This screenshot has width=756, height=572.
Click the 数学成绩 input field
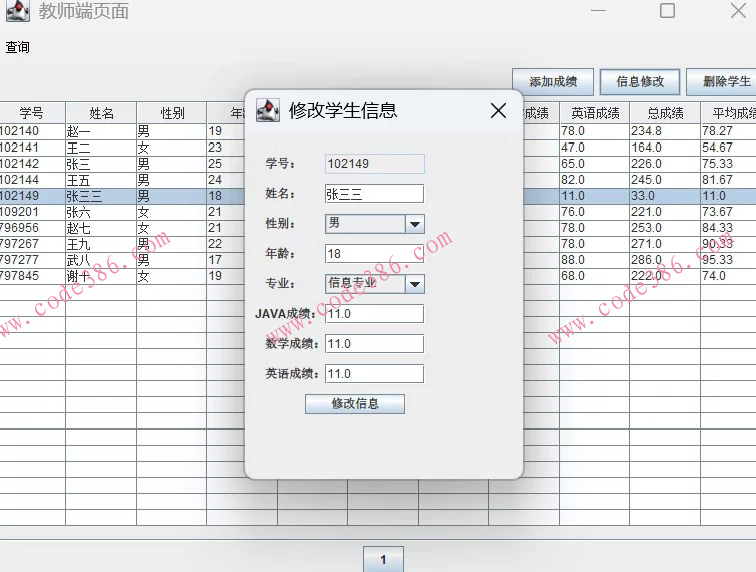tap(375, 344)
